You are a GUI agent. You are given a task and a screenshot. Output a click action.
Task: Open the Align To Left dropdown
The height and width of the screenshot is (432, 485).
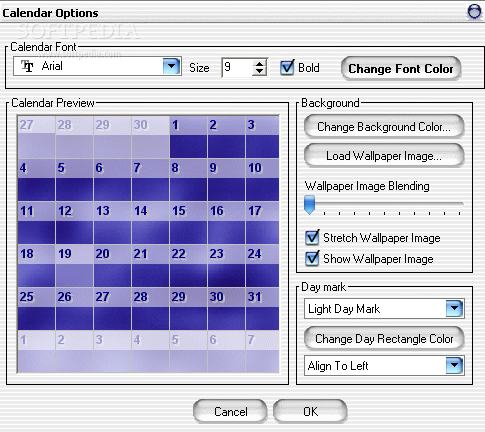pyautogui.click(x=454, y=365)
